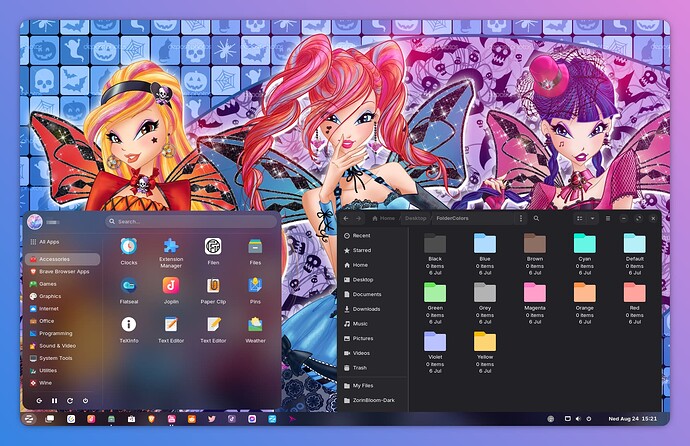690x446 pixels.
Task: Launch Extension Manager
Action: (171, 253)
